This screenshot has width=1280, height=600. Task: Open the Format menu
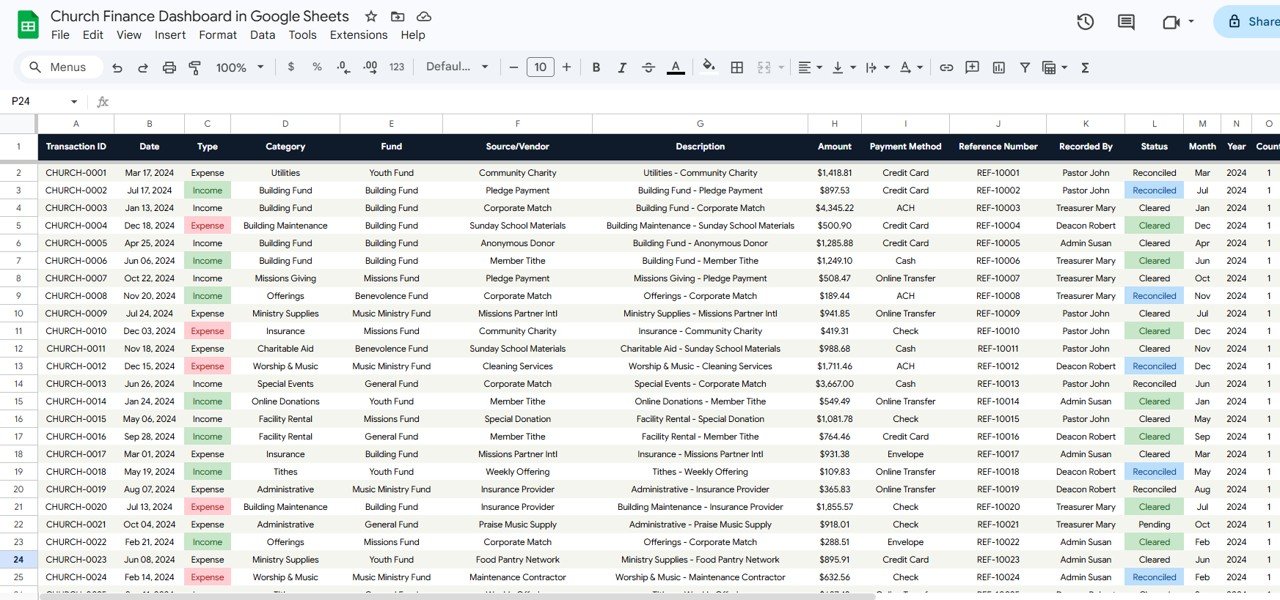tap(217, 34)
